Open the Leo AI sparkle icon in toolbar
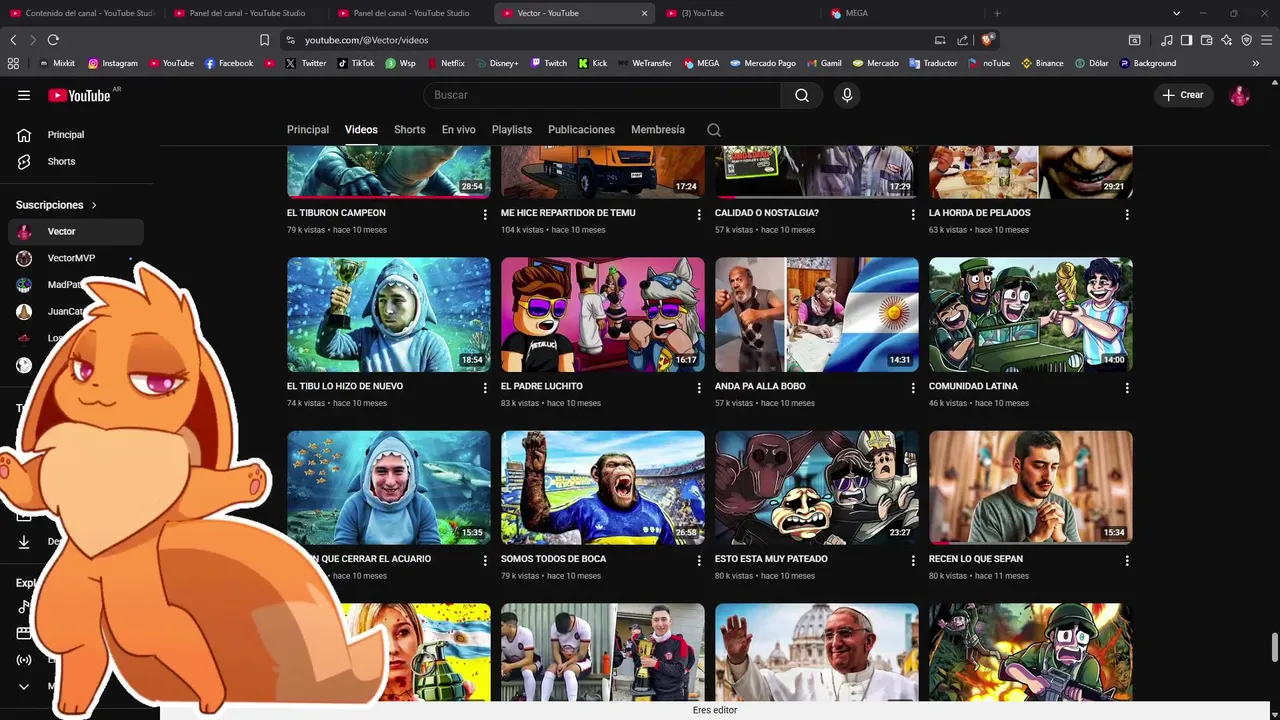Viewport: 1280px width, 720px height. [x=1226, y=40]
